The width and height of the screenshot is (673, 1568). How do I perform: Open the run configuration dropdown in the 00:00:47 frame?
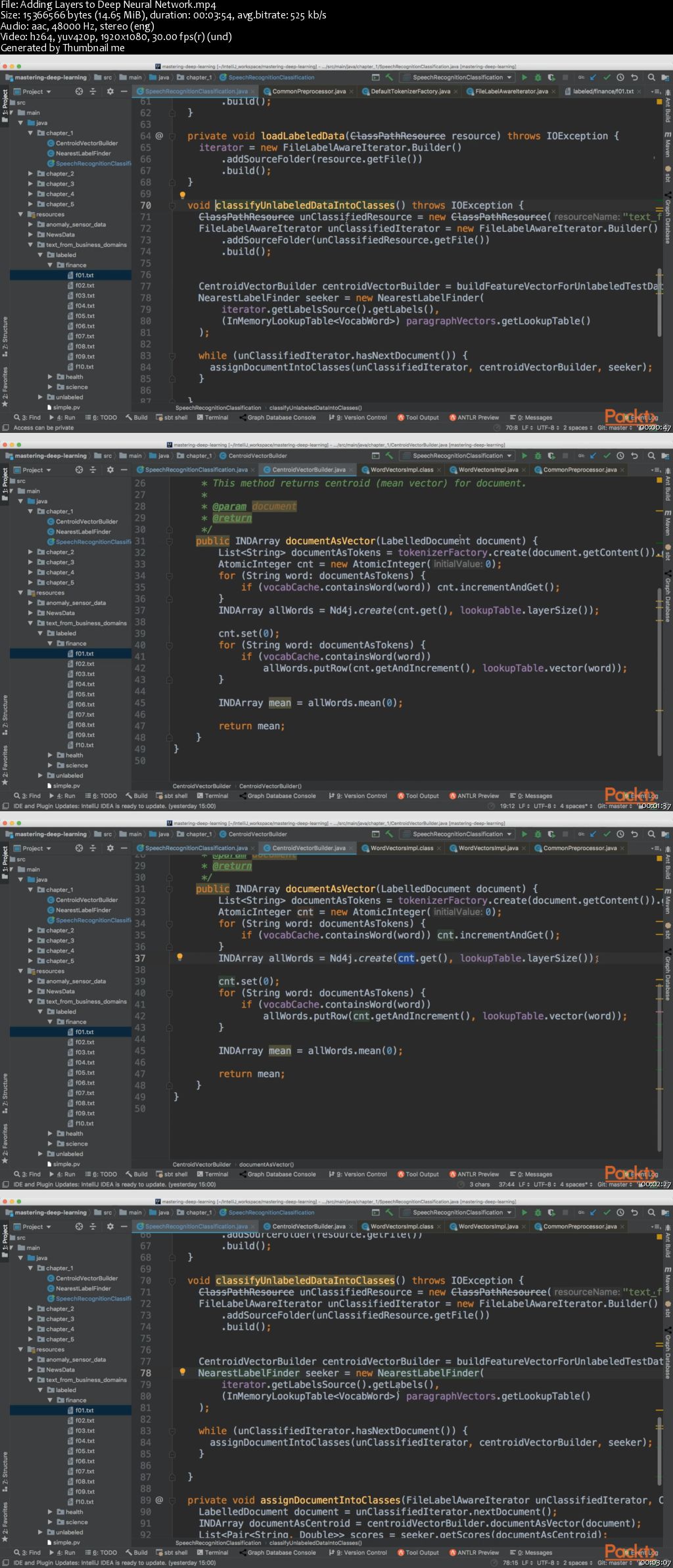pos(457,78)
